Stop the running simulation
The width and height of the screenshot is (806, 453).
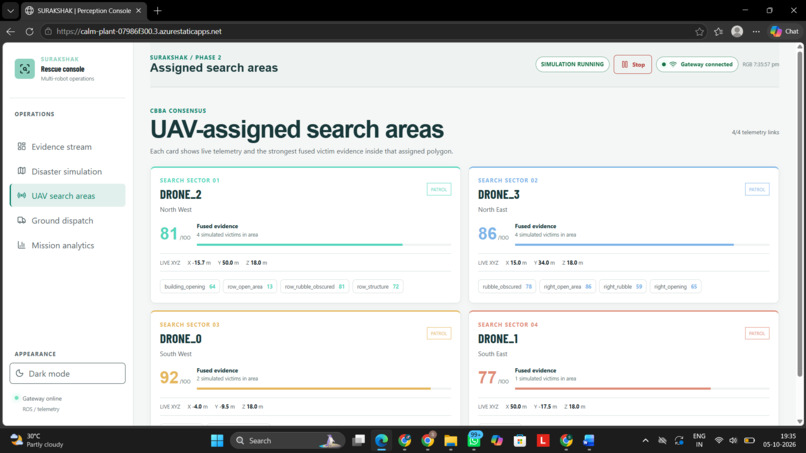(632, 64)
